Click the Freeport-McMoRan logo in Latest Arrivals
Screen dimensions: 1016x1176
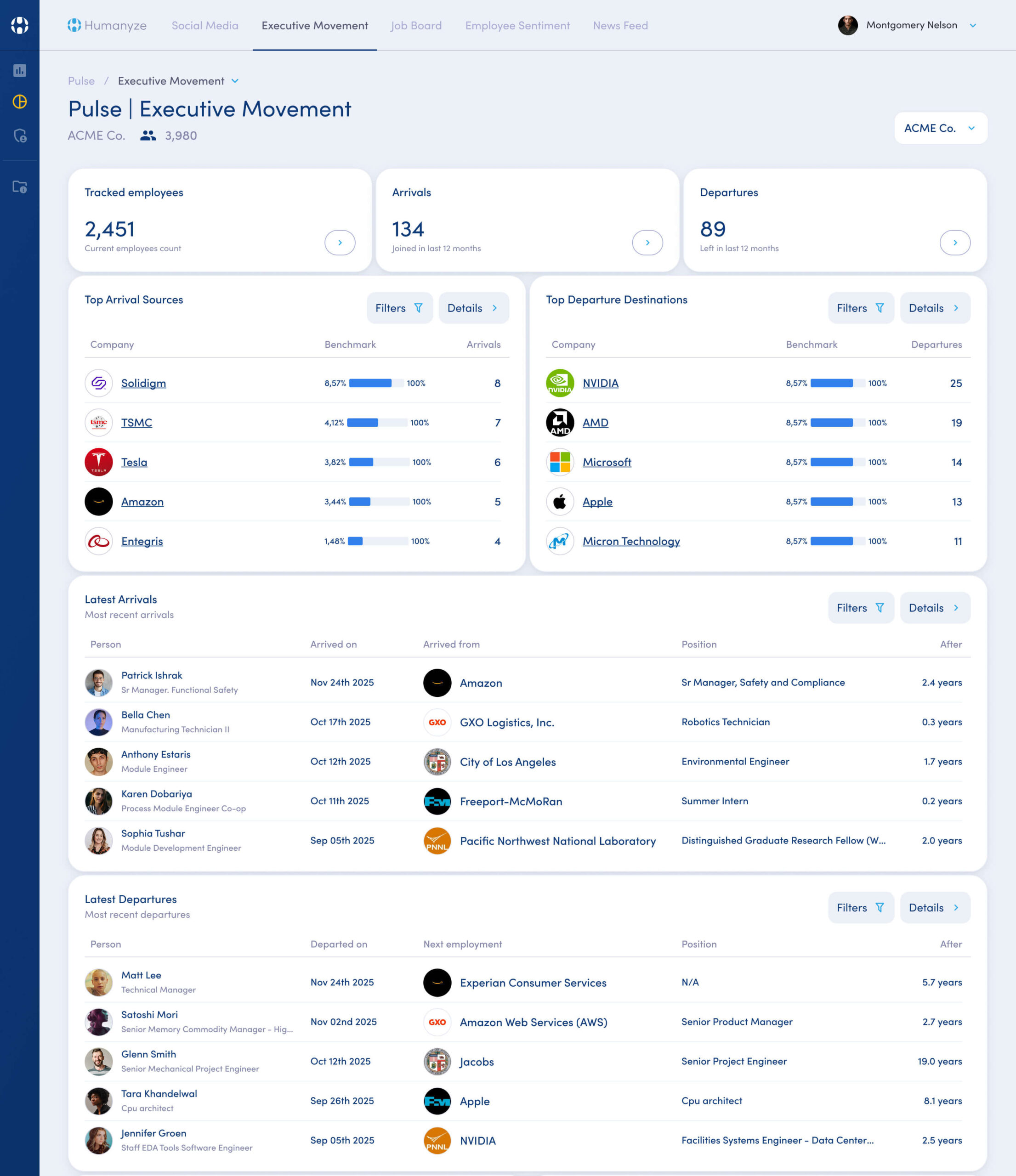pos(437,802)
